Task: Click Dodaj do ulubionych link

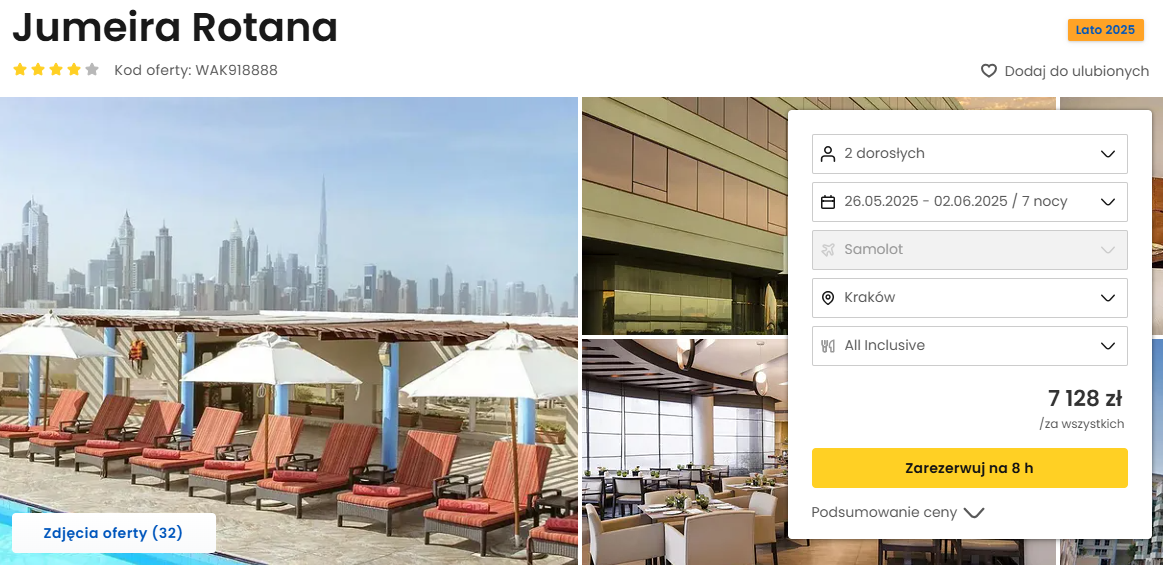Action: click(1076, 71)
